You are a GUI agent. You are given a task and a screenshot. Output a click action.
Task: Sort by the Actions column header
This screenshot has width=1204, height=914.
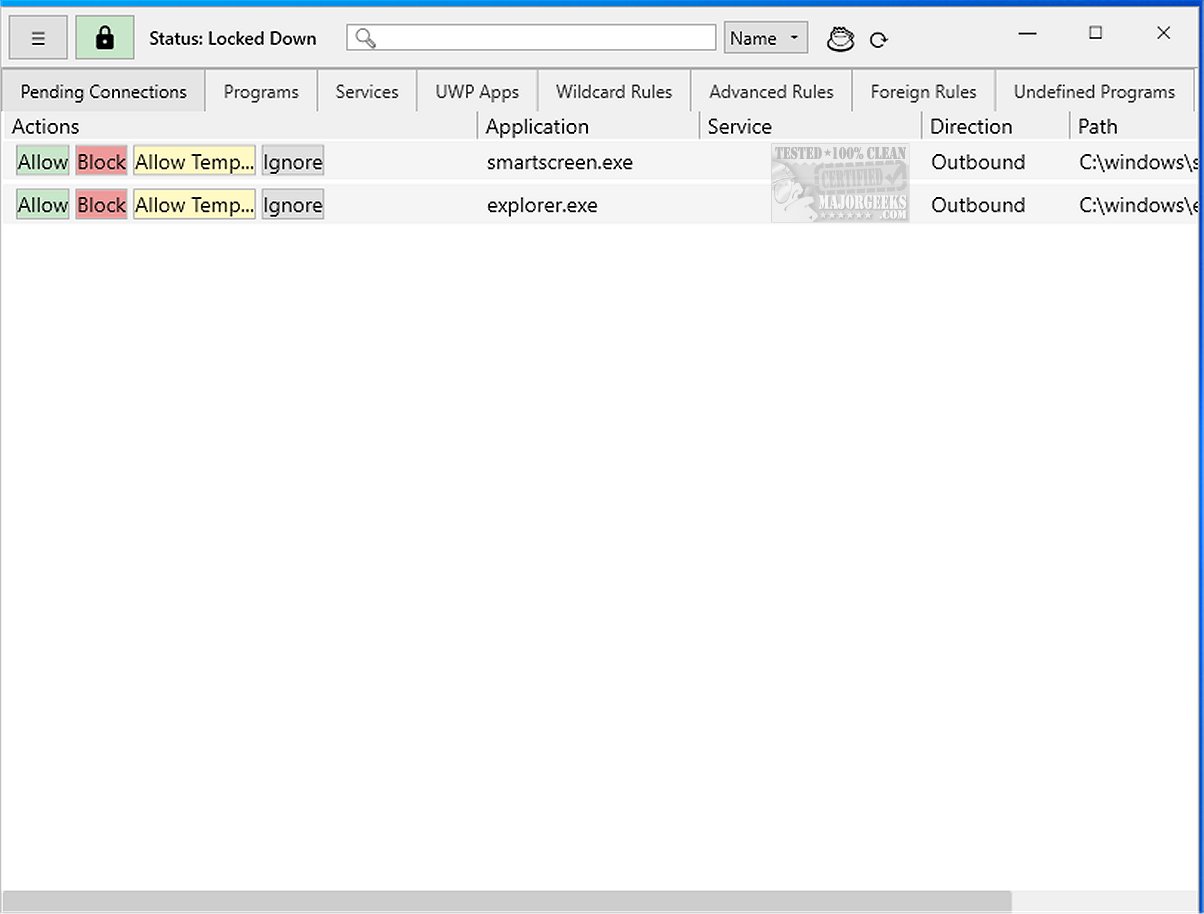coord(240,126)
